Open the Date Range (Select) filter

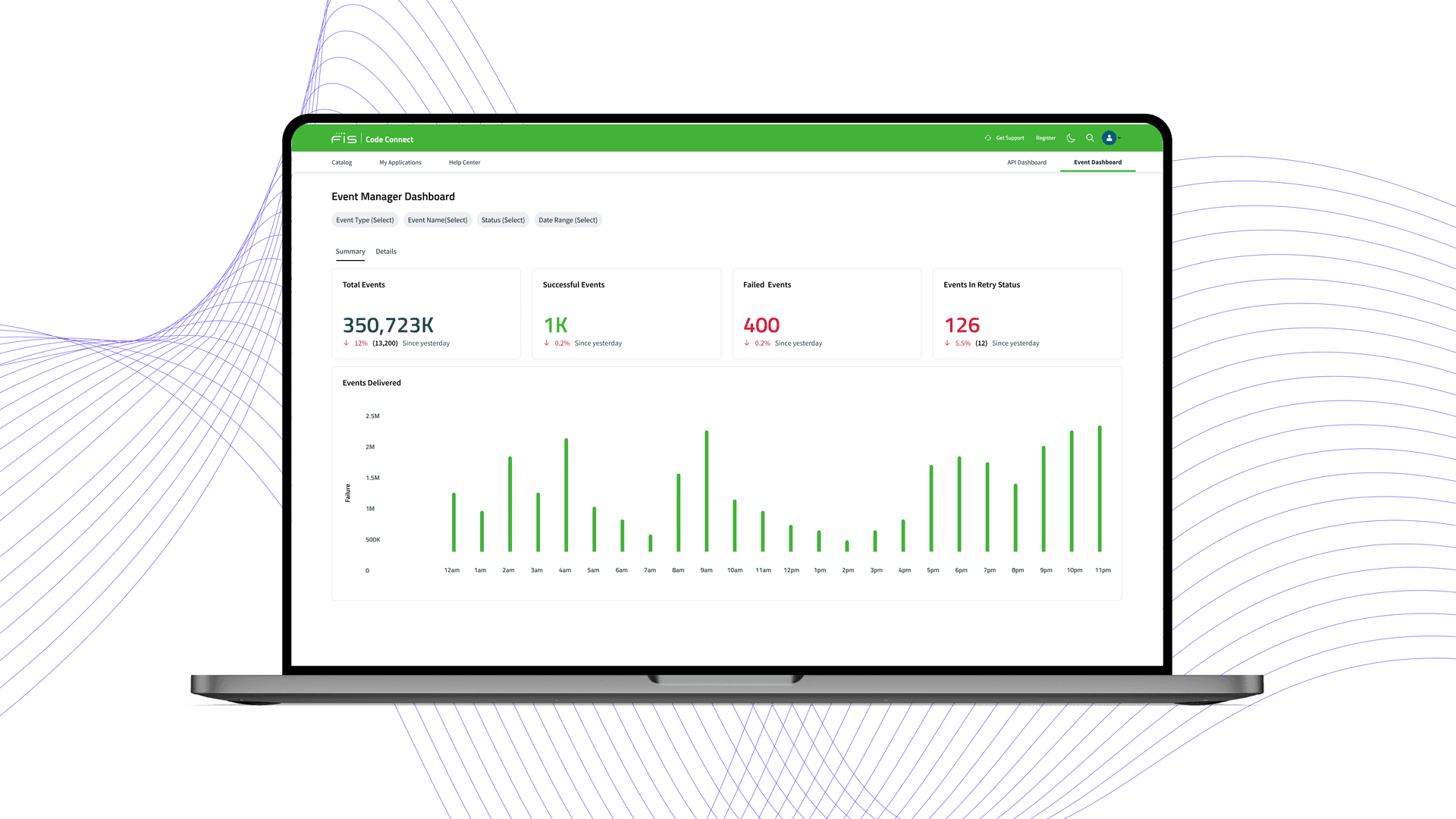click(568, 220)
